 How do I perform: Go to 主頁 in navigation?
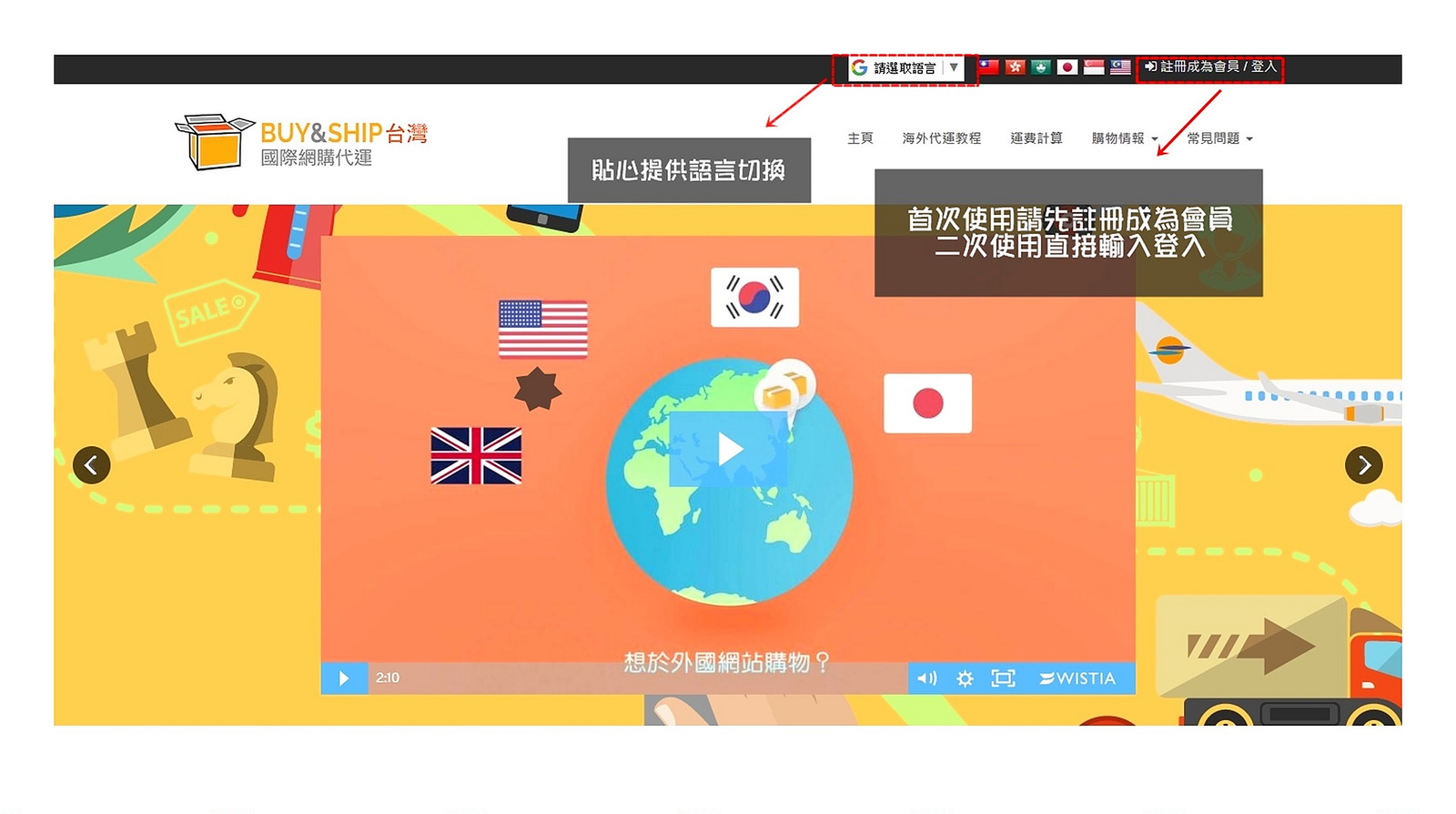860,138
